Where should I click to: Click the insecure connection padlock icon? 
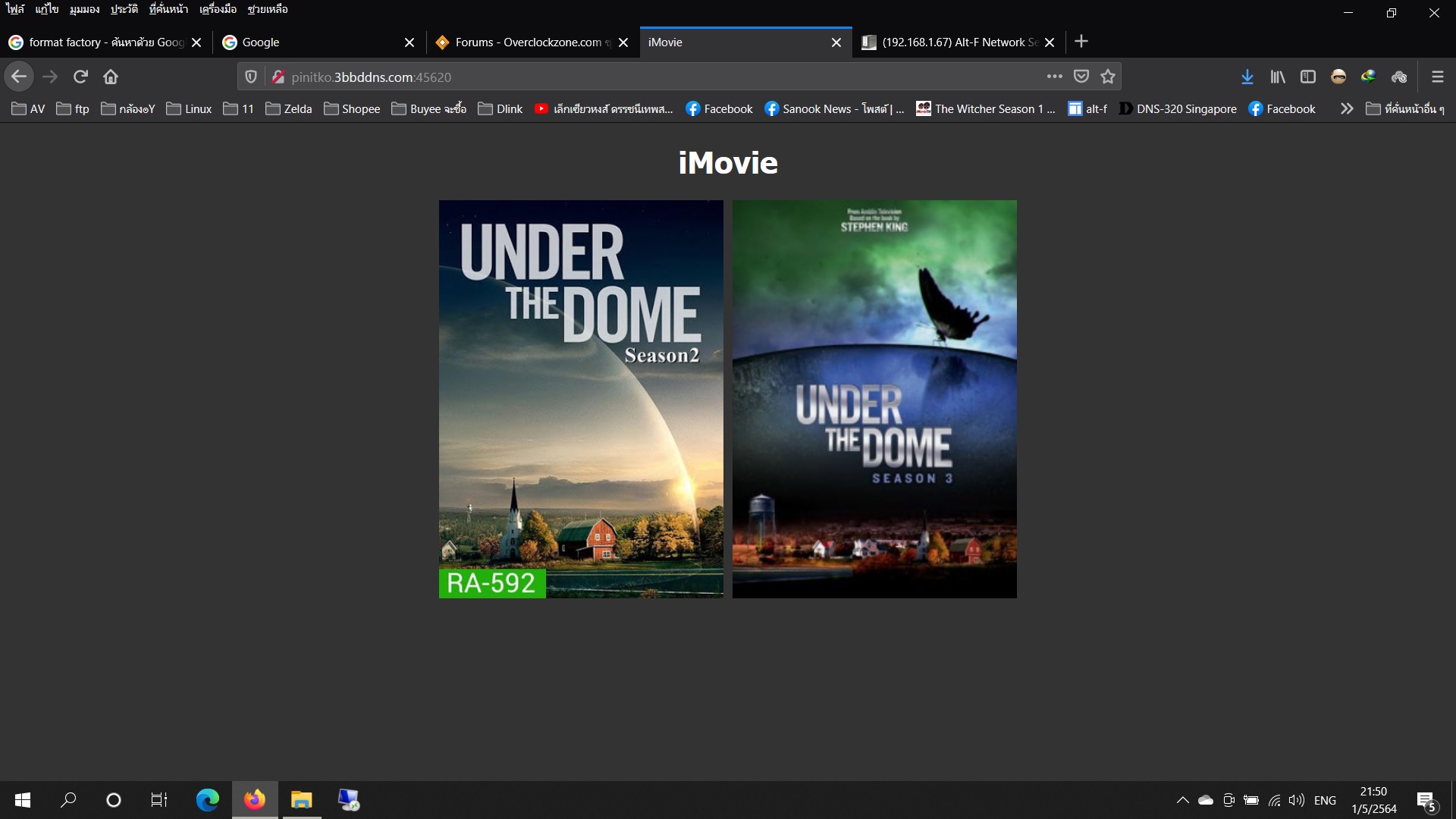tap(278, 77)
